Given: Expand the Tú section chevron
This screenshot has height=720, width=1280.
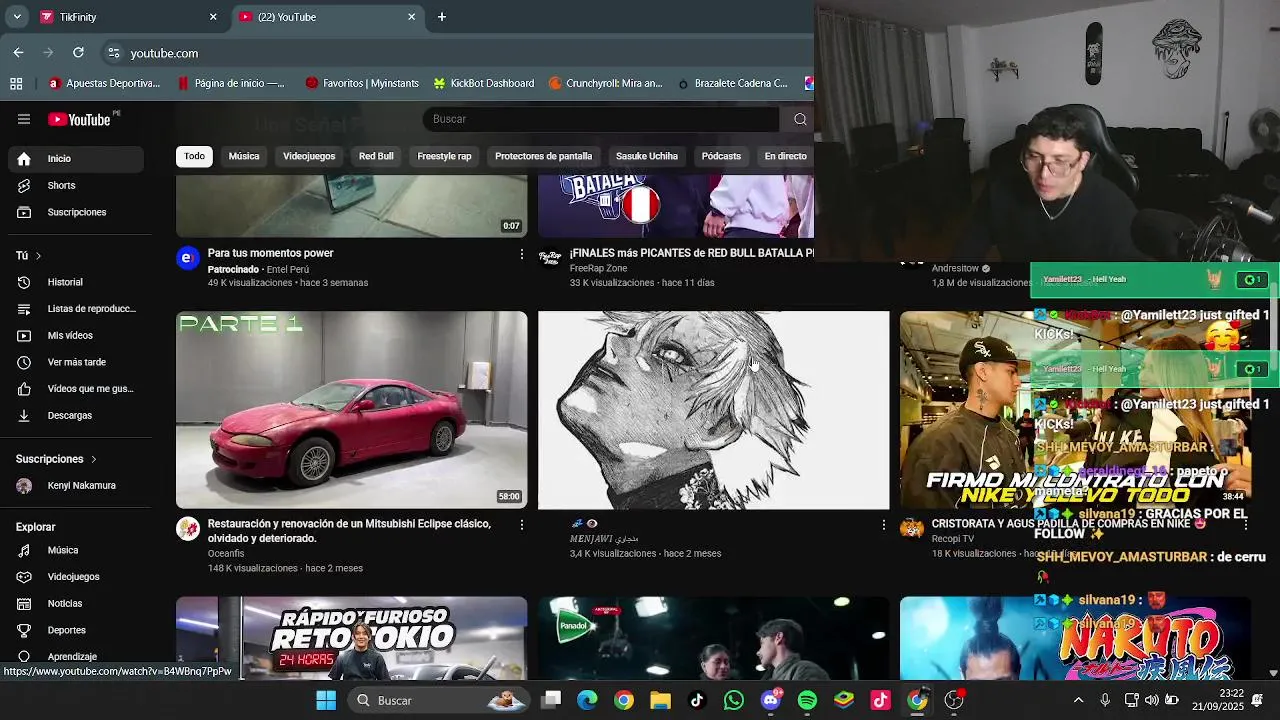Looking at the screenshot, I should (x=38, y=256).
